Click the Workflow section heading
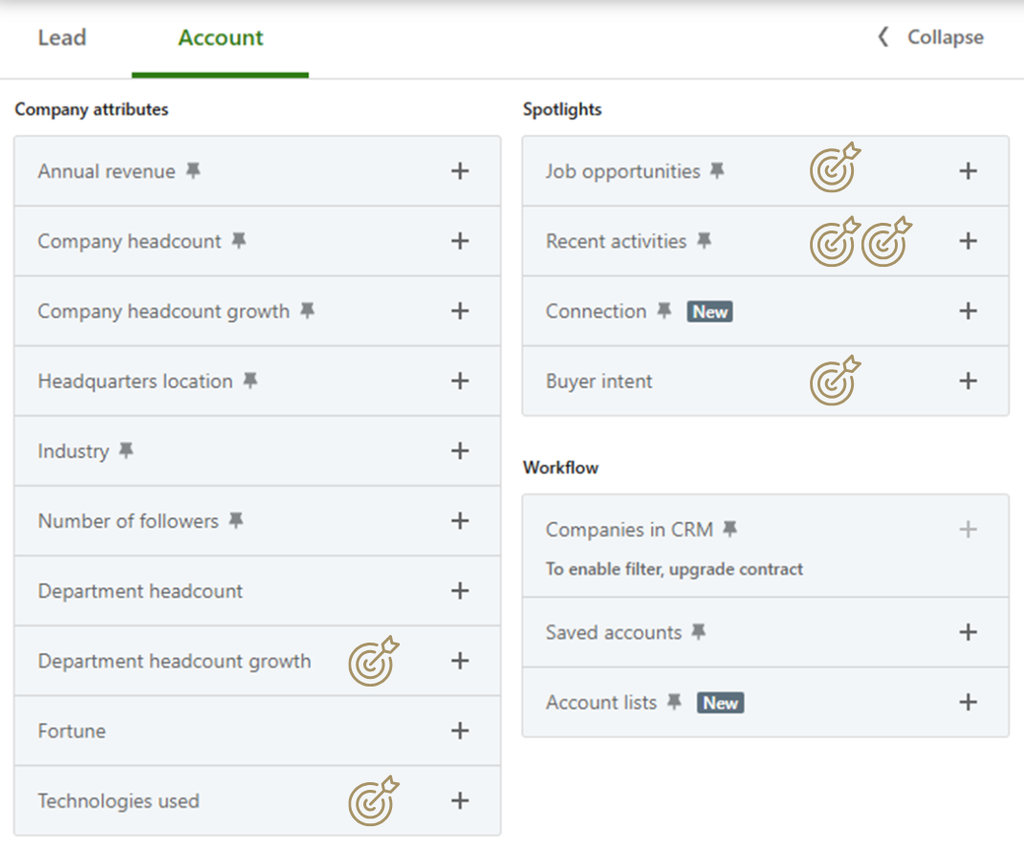Image resolution: width=1024 pixels, height=852 pixels. click(560, 468)
